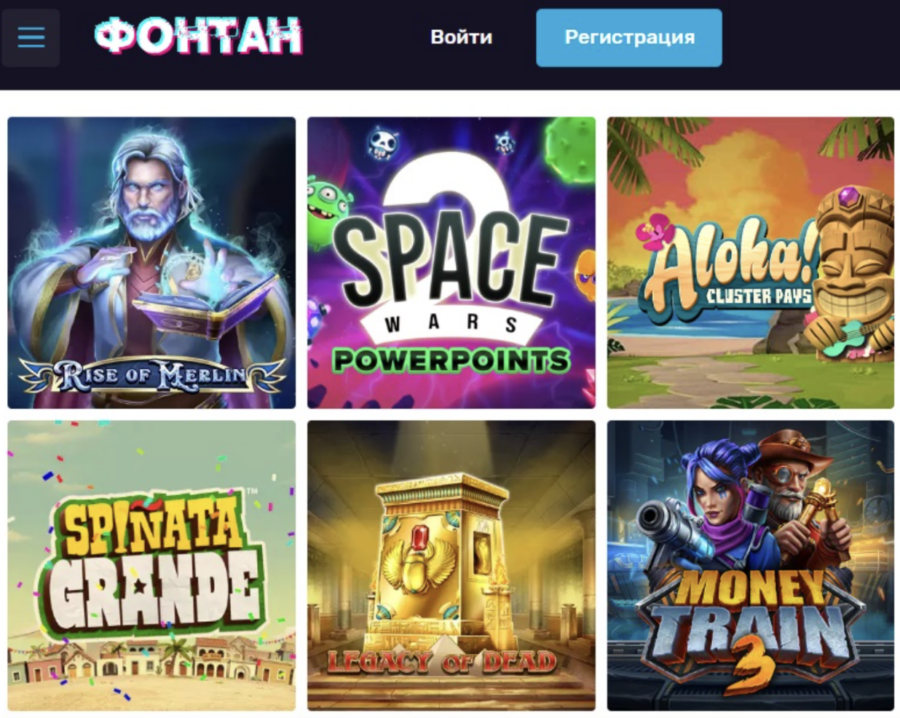Click the Войти login link
Image resolution: width=900 pixels, height=718 pixels.
click(461, 37)
